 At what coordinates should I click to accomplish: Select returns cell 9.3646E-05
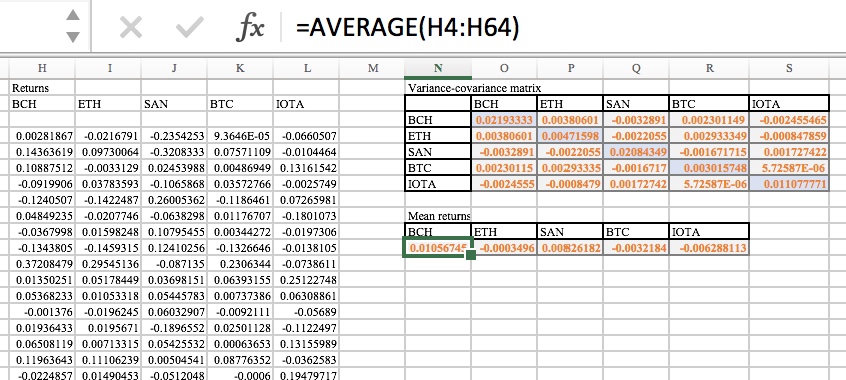coord(240,136)
